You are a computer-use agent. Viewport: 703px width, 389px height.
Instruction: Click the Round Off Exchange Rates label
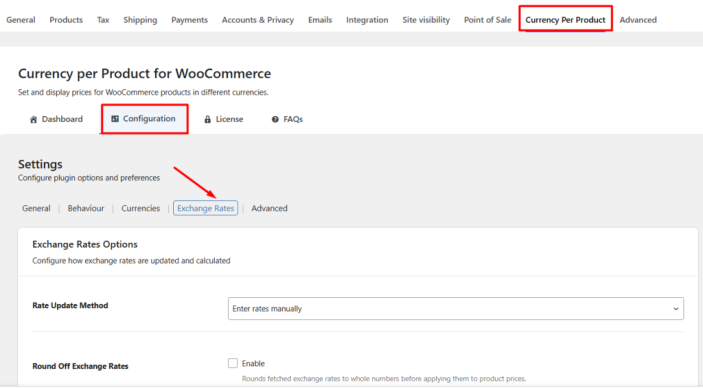click(x=80, y=366)
